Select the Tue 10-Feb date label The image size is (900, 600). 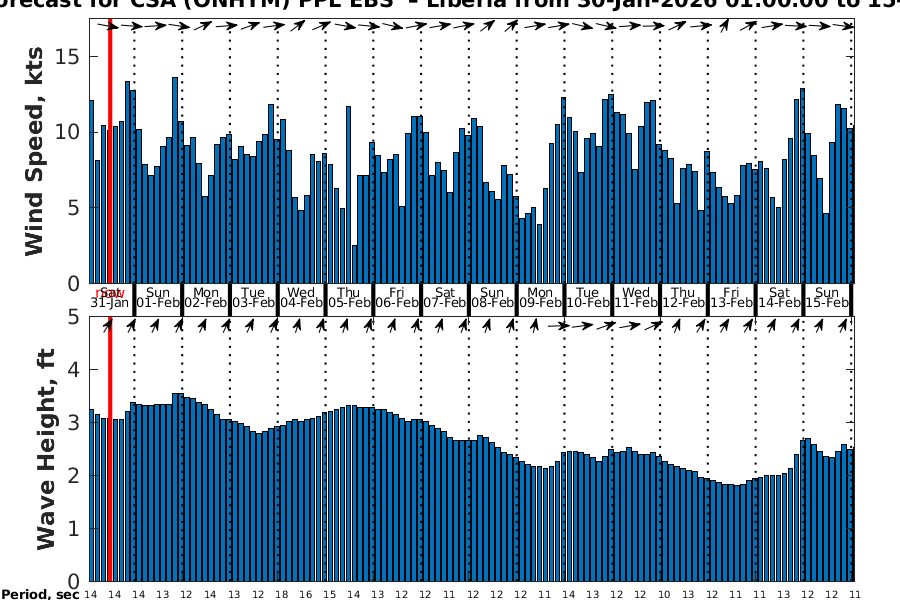(588, 297)
